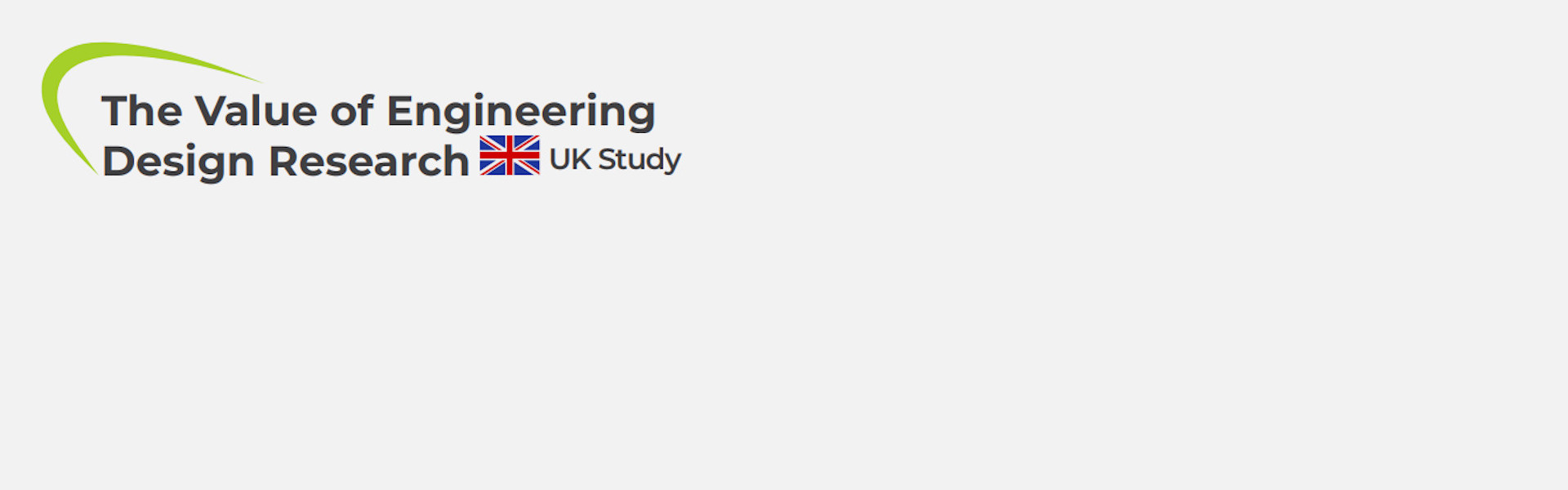Click the final "g" of "Engineering"
The height and width of the screenshot is (490, 1568).
click(641, 114)
